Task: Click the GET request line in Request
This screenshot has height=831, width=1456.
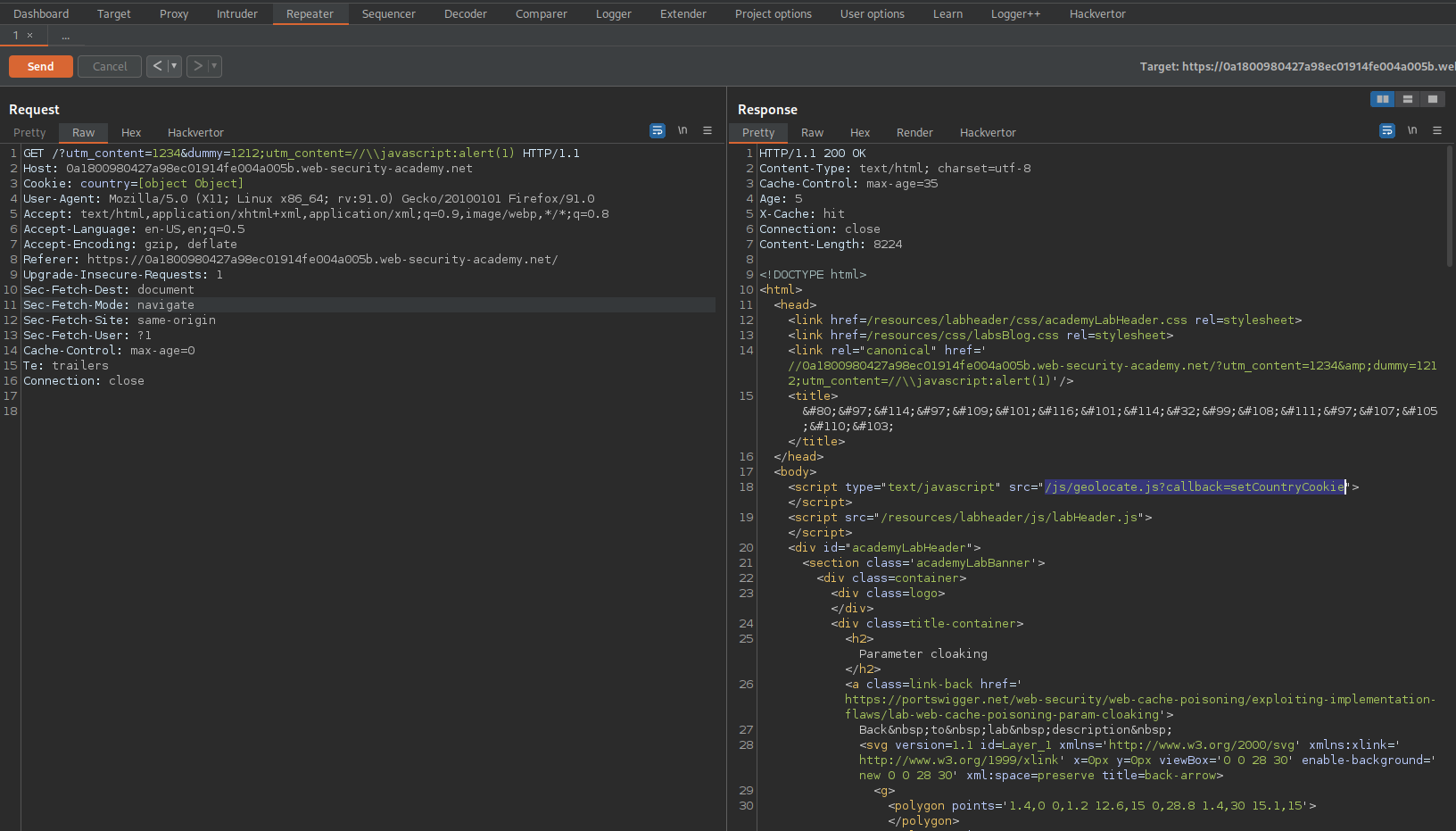Action: tap(302, 153)
